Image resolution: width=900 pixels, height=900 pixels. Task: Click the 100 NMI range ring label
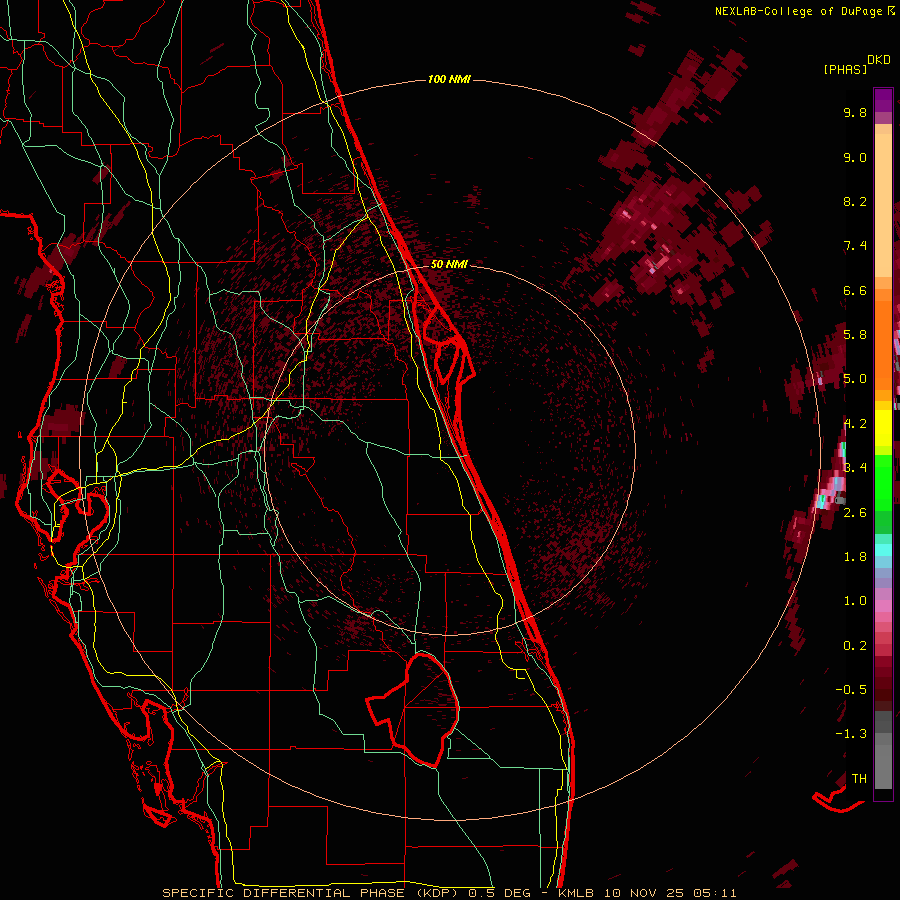(449, 79)
